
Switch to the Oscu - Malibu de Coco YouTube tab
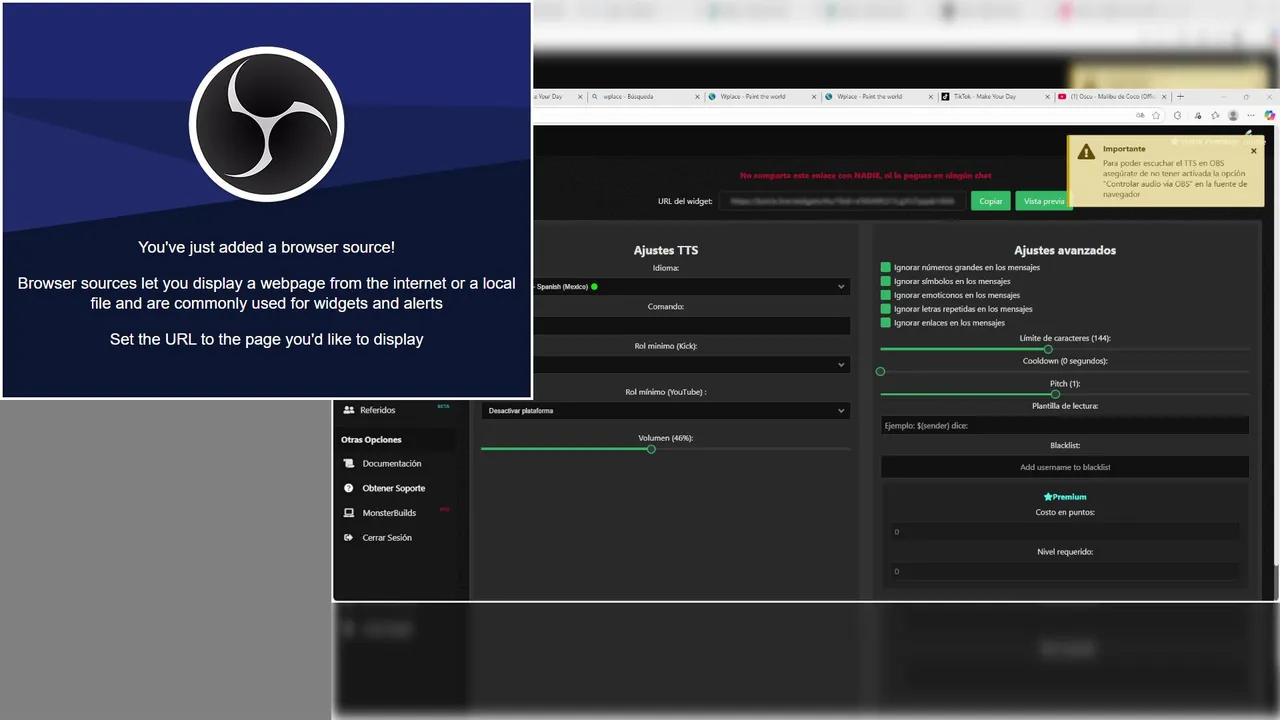[x=1112, y=97]
